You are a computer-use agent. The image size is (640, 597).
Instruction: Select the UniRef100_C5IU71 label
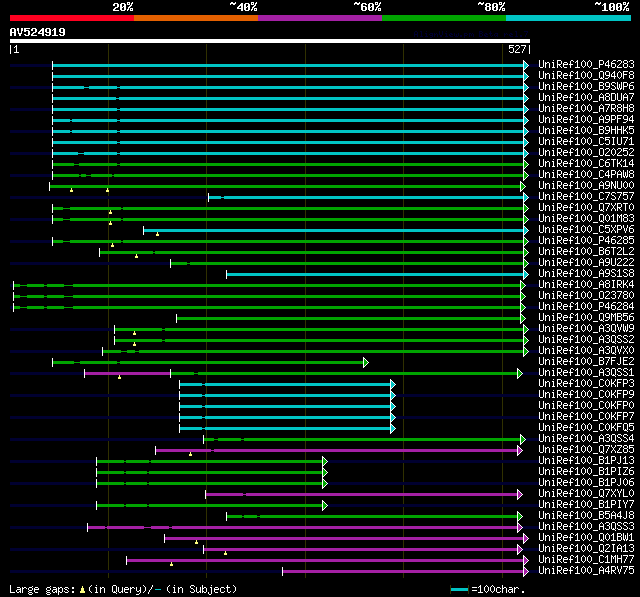click(x=586, y=141)
